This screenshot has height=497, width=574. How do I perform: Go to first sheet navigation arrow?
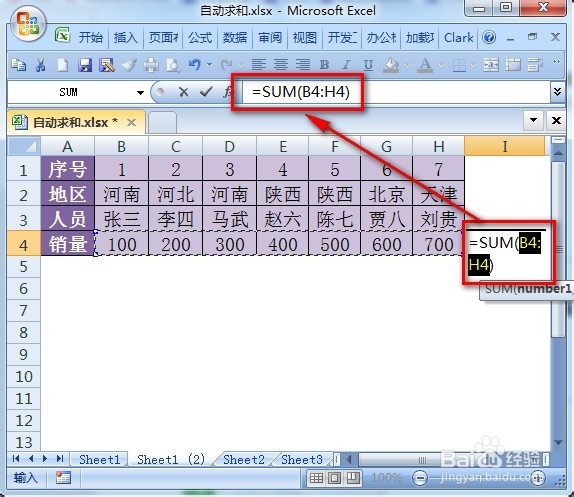pyautogui.click(x=16, y=459)
